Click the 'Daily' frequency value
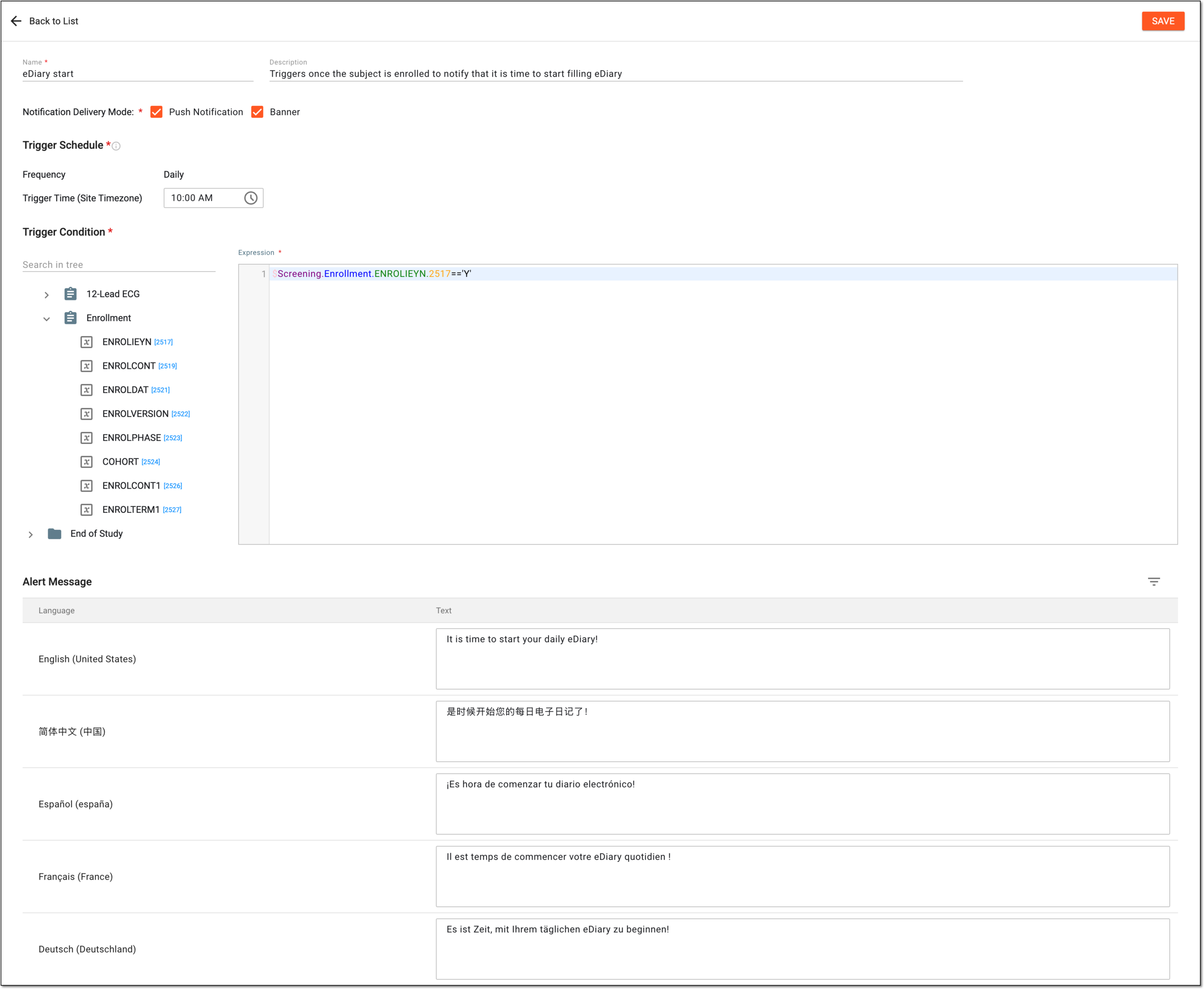The image size is (1204, 989). [x=174, y=174]
